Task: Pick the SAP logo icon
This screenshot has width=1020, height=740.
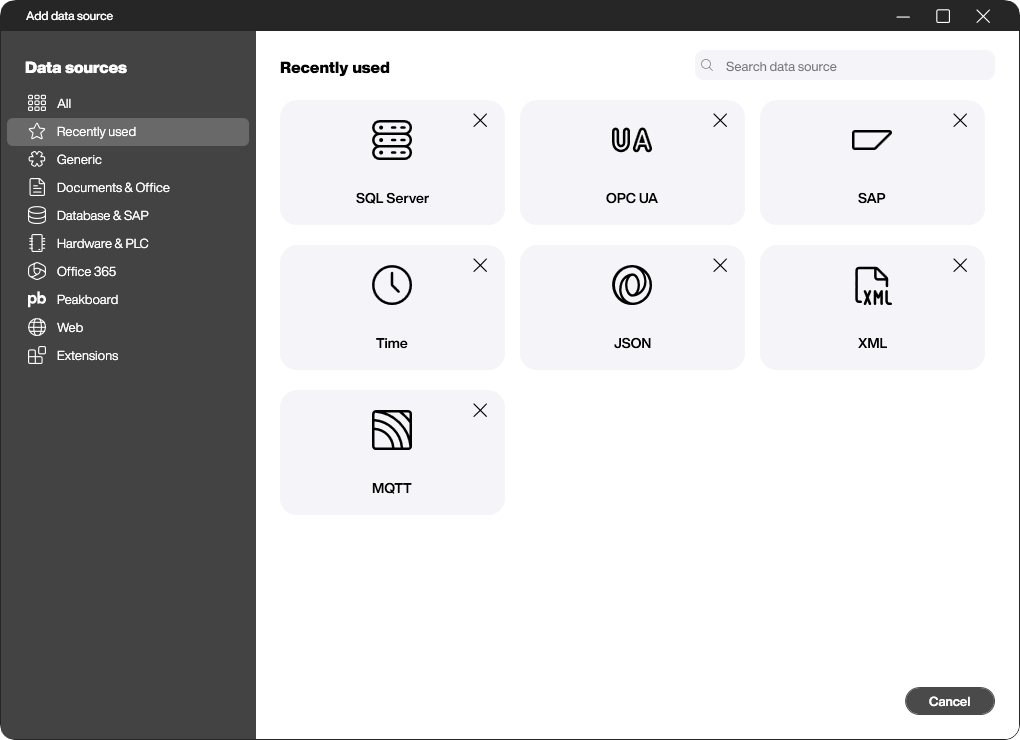Action: (872, 140)
